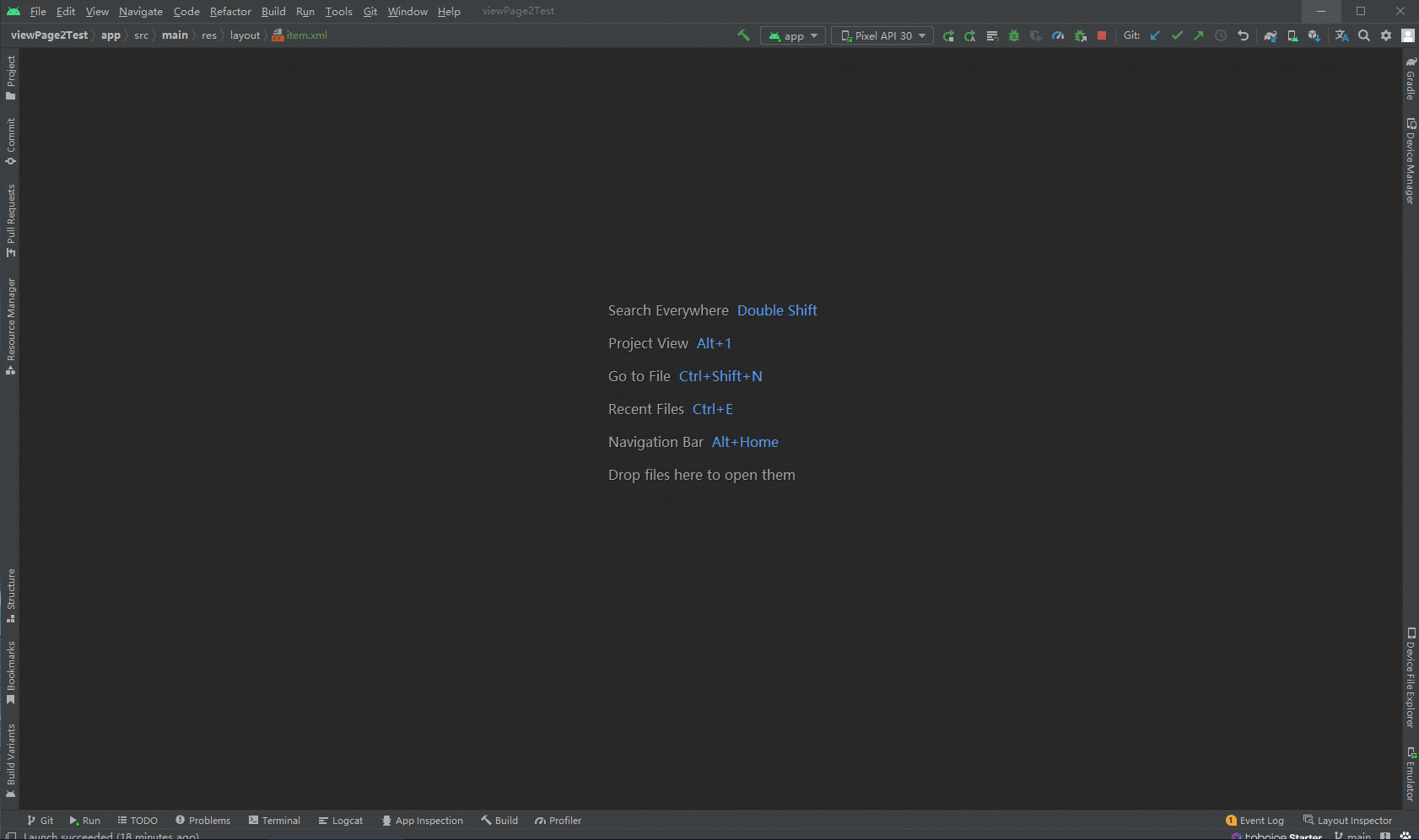The image size is (1419, 840).
Task: Click the Git Commit green checkmark
Action: [1177, 35]
